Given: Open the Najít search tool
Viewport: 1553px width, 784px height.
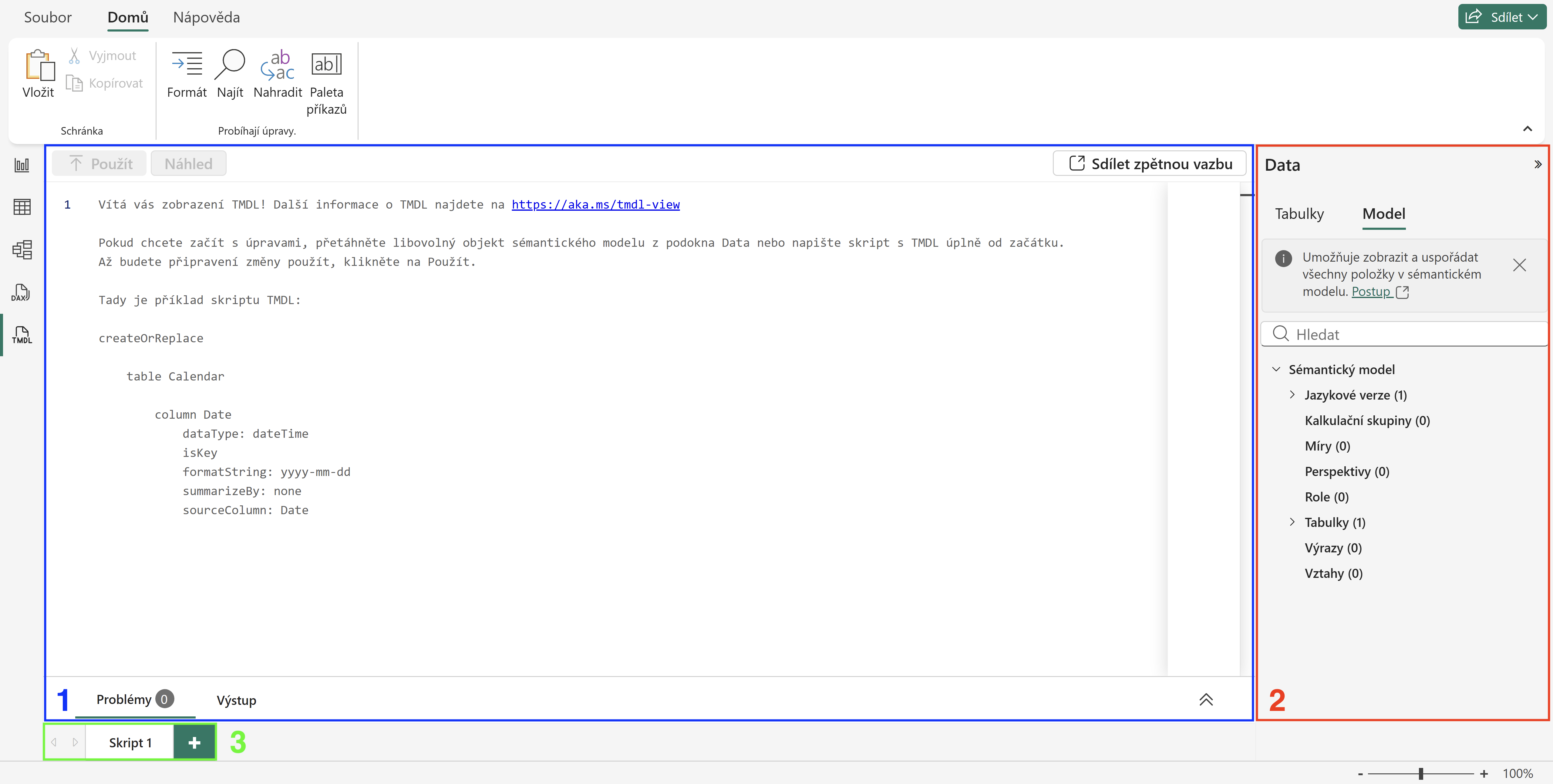Looking at the screenshot, I should click(x=230, y=73).
